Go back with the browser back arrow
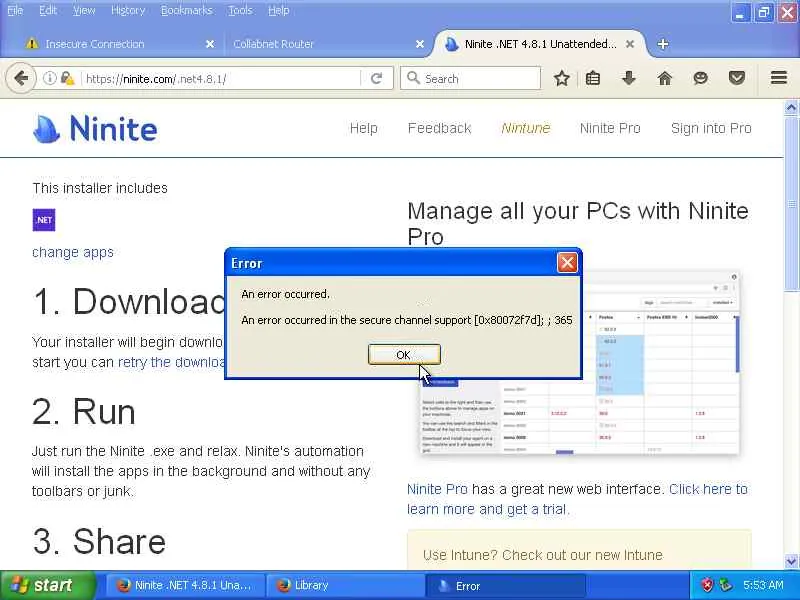The image size is (800, 600). click(21, 79)
